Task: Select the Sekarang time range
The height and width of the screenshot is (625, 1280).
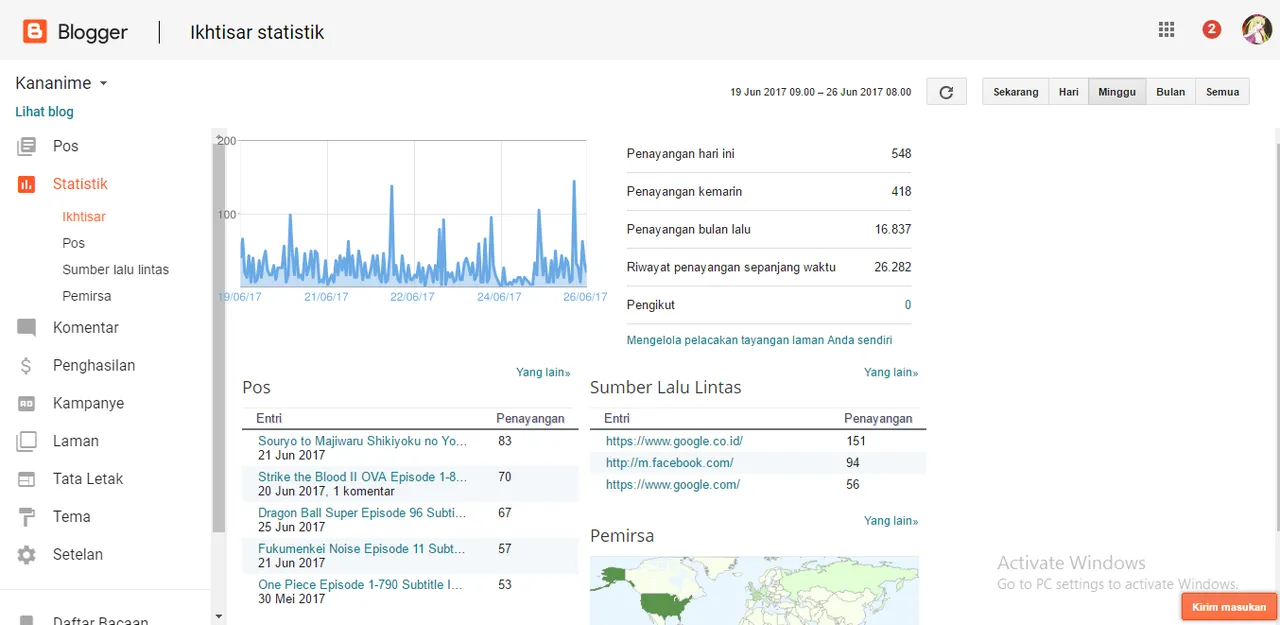Action: click(x=1016, y=92)
